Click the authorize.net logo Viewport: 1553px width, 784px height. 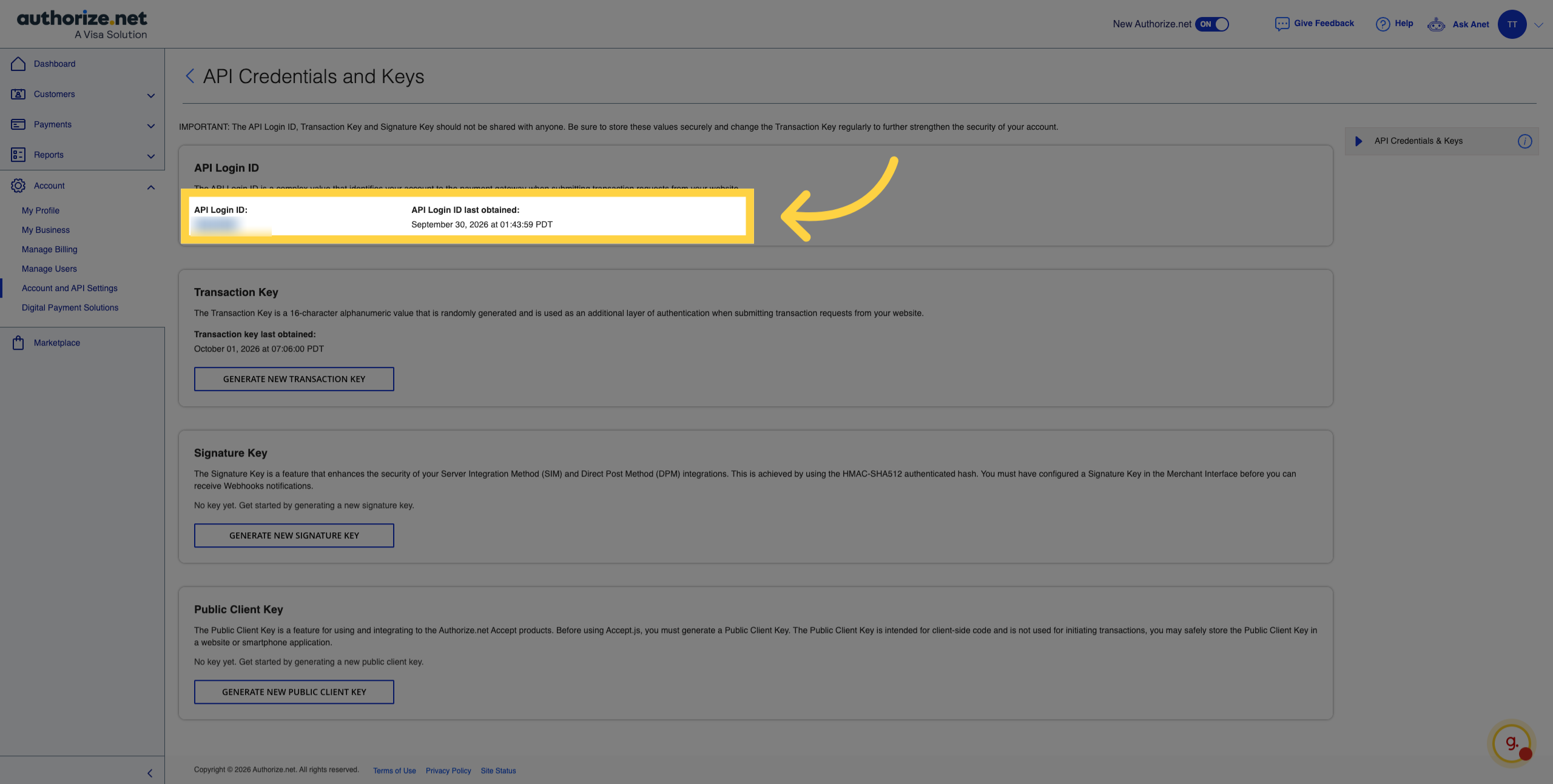[x=82, y=24]
